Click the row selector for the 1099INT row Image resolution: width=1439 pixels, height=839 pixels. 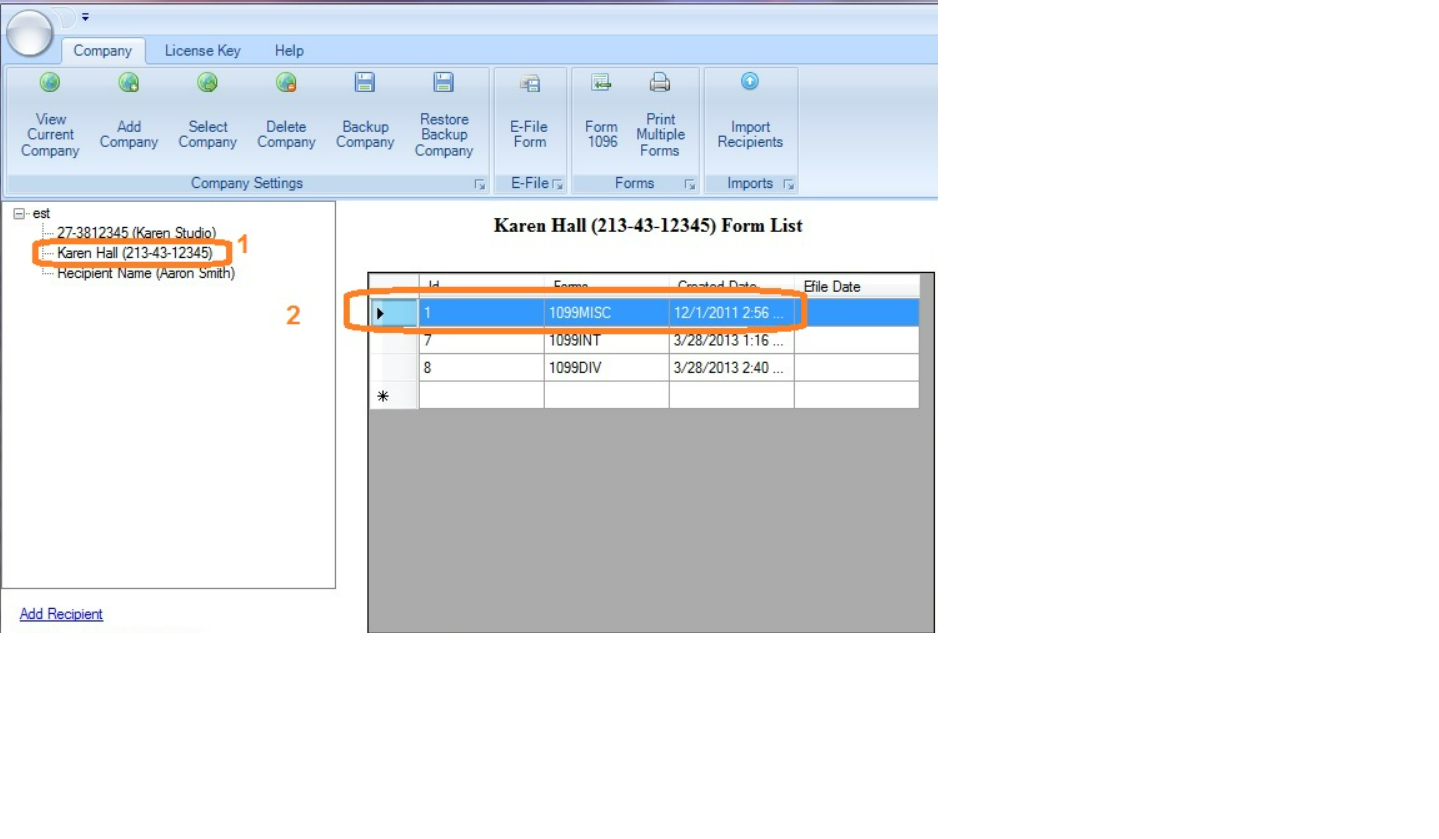point(394,340)
